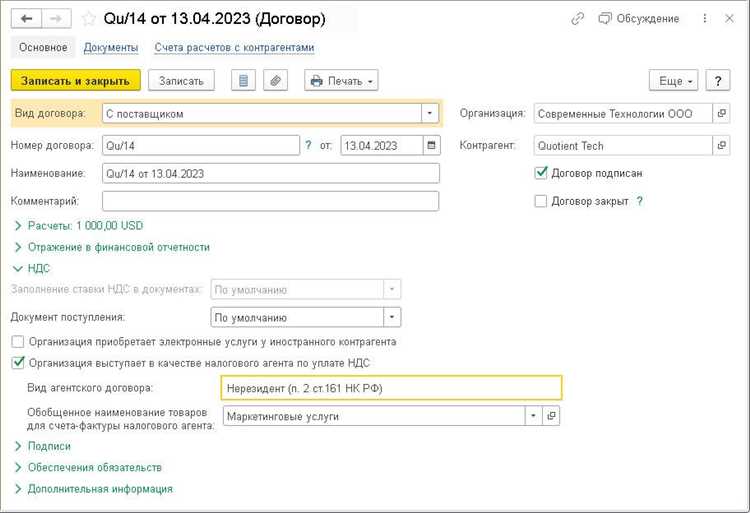The width and height of the screenshot is (750, 513).
Task: Go back with the left arrow button
Action: click(x=26, y=19)
